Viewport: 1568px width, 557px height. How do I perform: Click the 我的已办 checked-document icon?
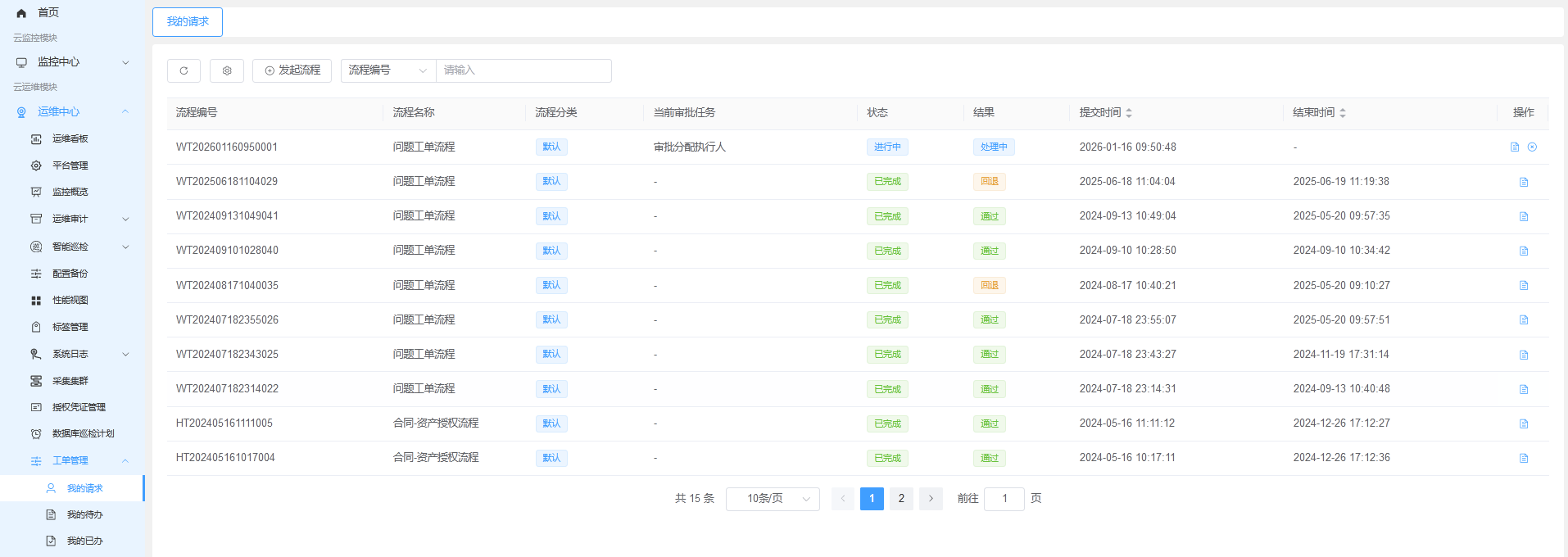(x=51, y=541)
